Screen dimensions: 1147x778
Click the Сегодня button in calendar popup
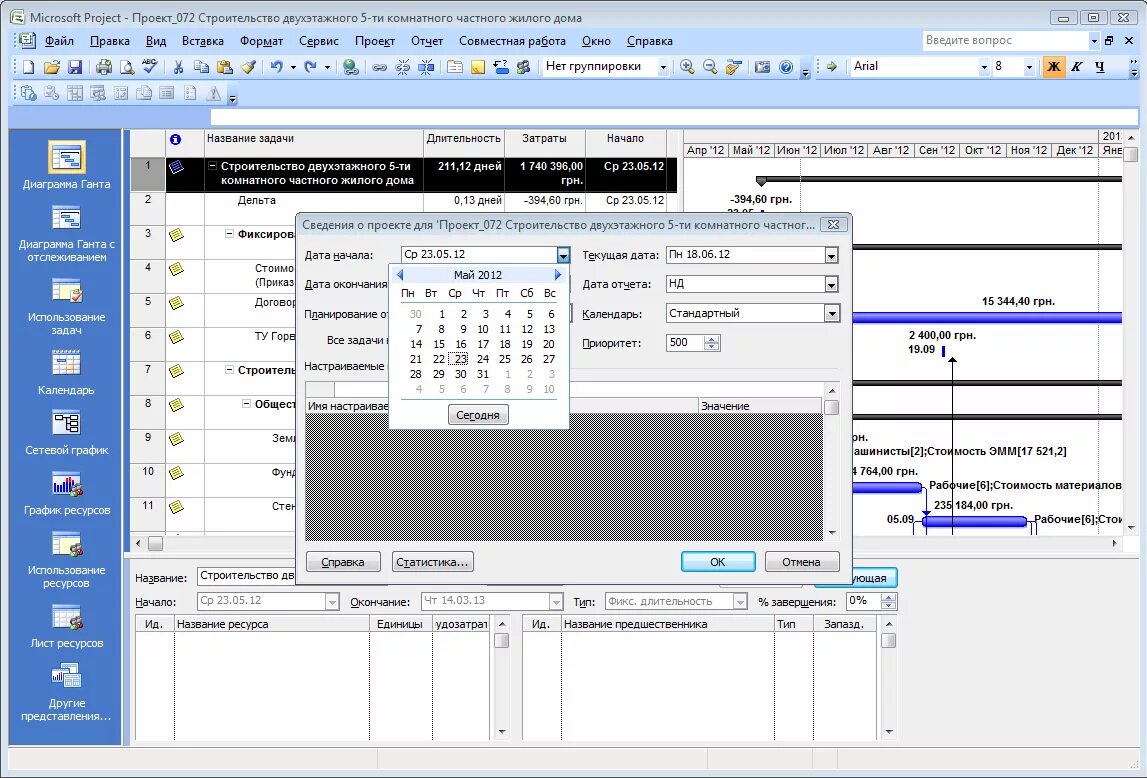click(x=478, y=415)
